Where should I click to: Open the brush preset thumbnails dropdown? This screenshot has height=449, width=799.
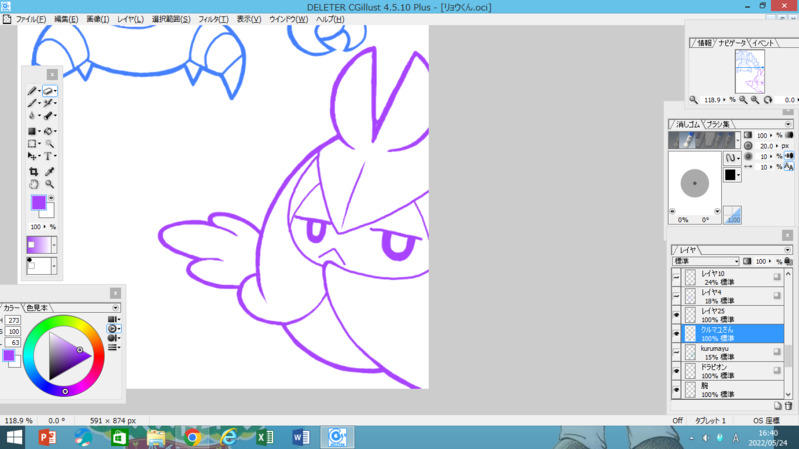[738, 140]
